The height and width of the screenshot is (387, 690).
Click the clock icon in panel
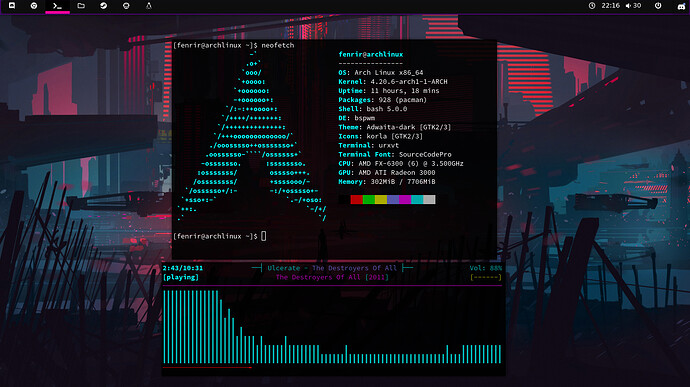click(592, 6)
